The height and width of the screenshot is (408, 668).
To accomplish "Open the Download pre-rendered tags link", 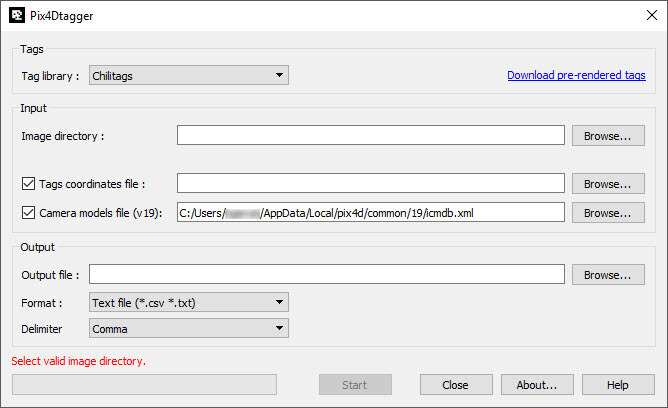I will pyautogui.click(x=576, y=75).
